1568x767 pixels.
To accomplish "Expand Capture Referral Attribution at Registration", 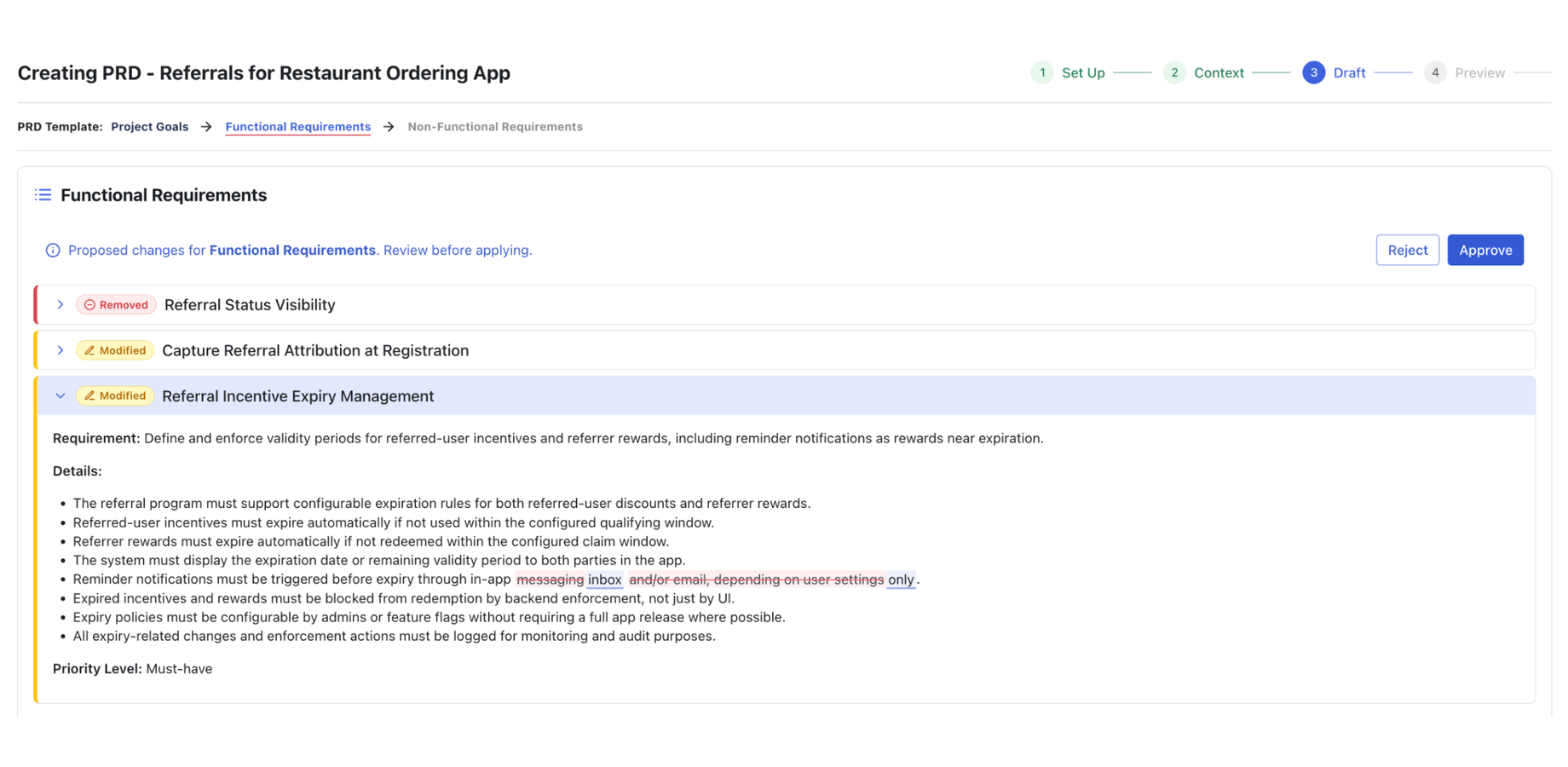I will click(x=61, y=350).
